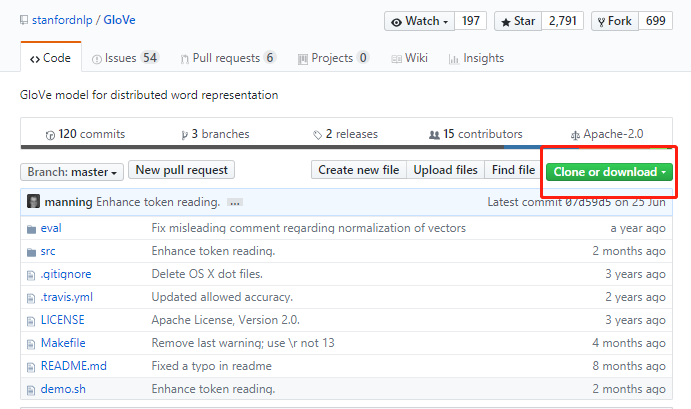
Task: Open the Makefile file
Action: click(x=63, y=342)
